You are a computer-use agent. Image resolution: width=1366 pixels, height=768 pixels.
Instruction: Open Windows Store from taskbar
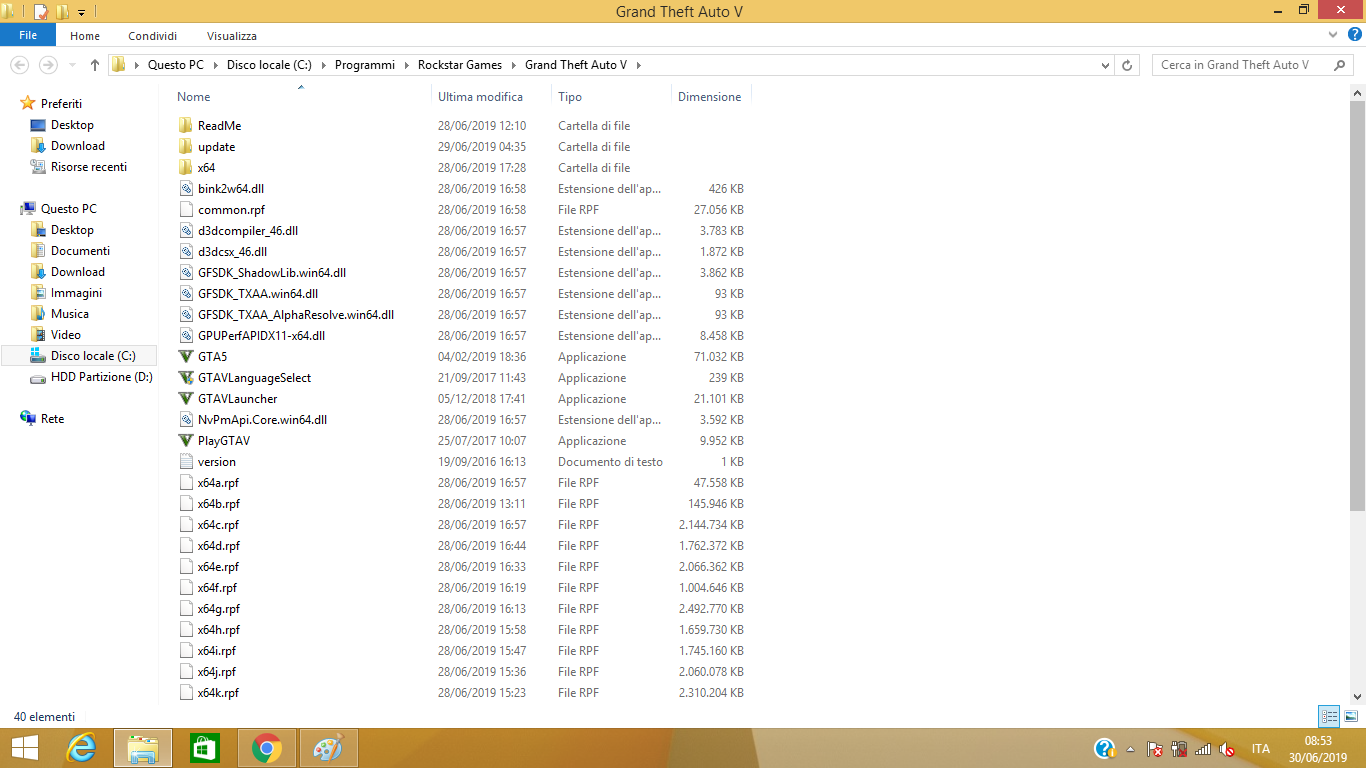coord(205,748)
